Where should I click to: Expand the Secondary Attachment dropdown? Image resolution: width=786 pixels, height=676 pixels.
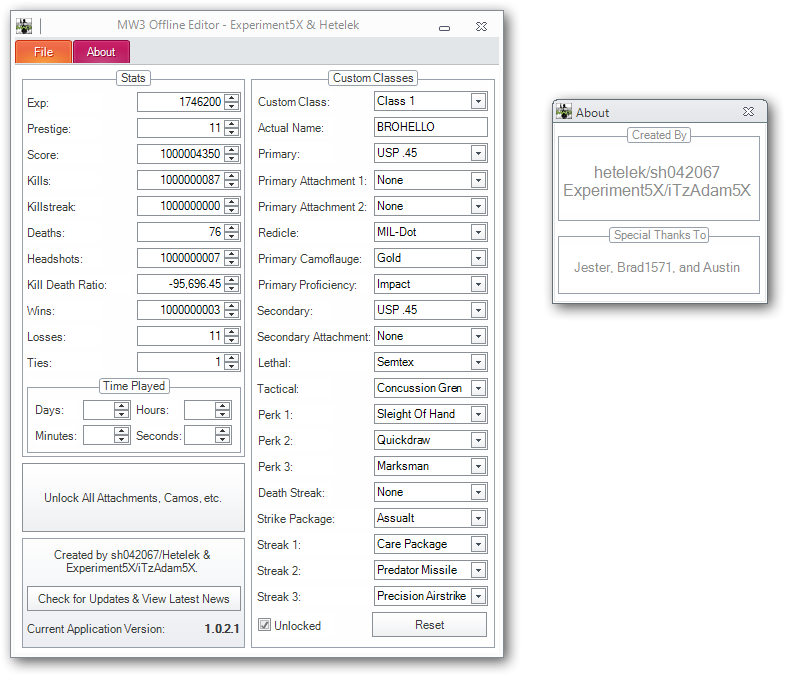(x=478, y=336)
